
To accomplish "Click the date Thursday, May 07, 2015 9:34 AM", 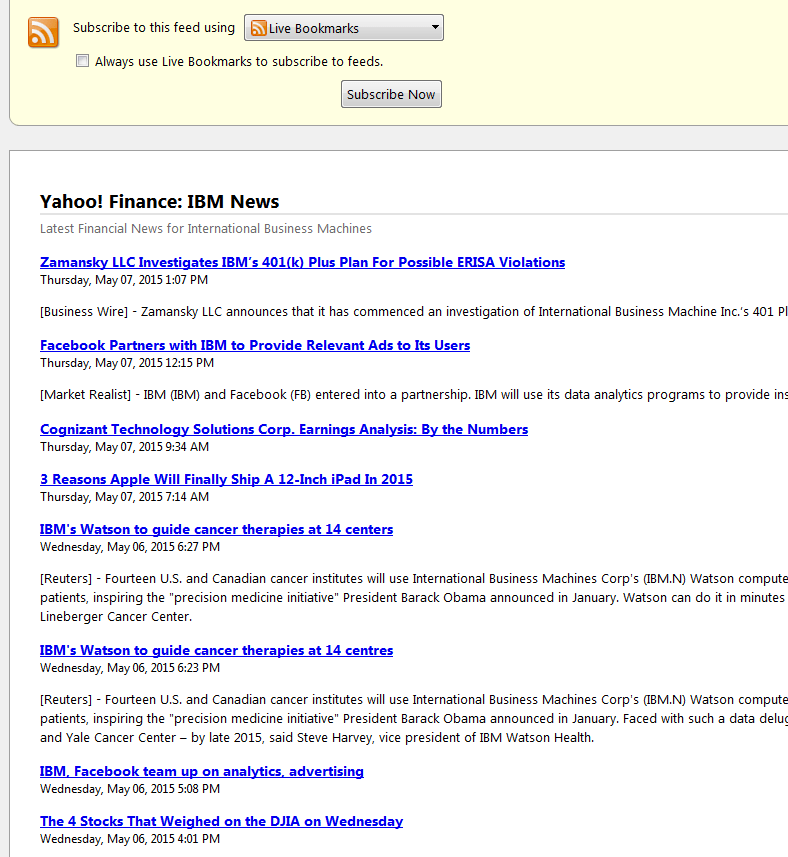I will pos(125,447).
